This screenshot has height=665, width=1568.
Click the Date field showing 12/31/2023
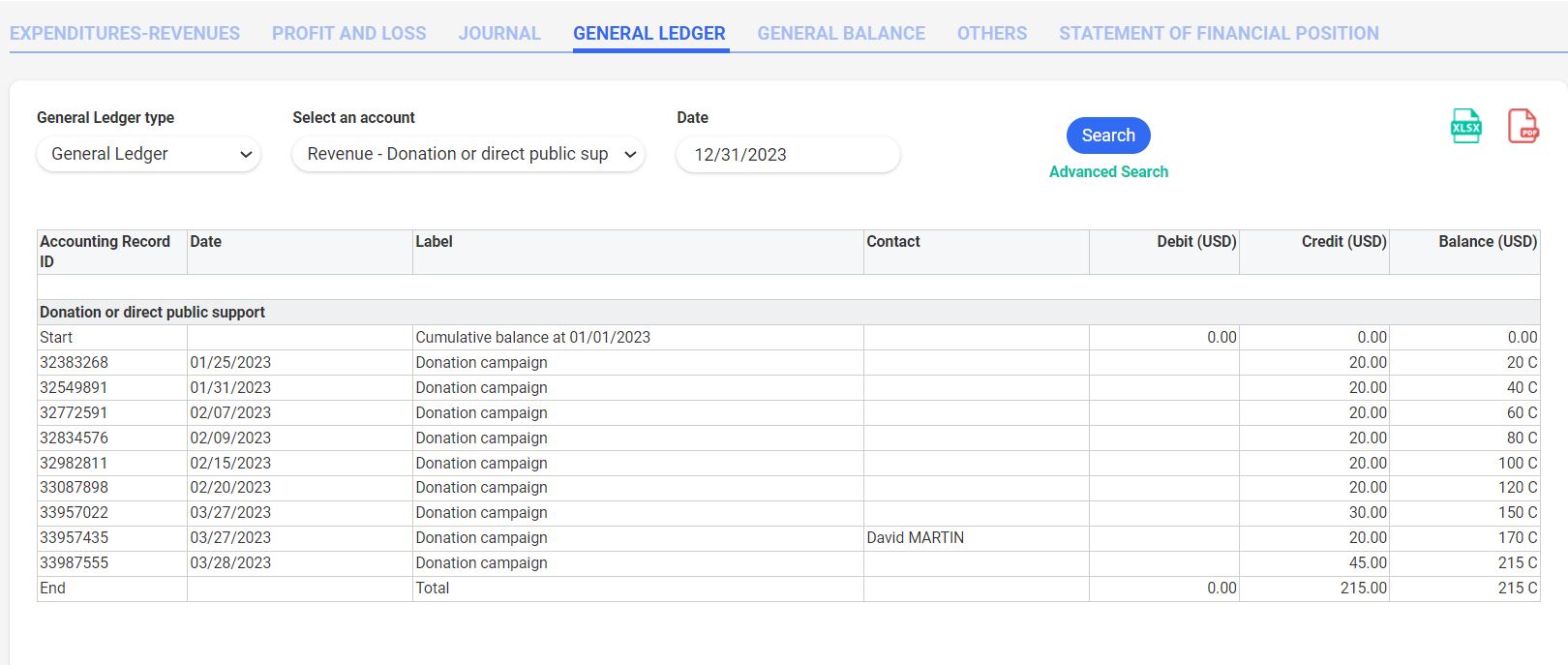click(787, 155)
